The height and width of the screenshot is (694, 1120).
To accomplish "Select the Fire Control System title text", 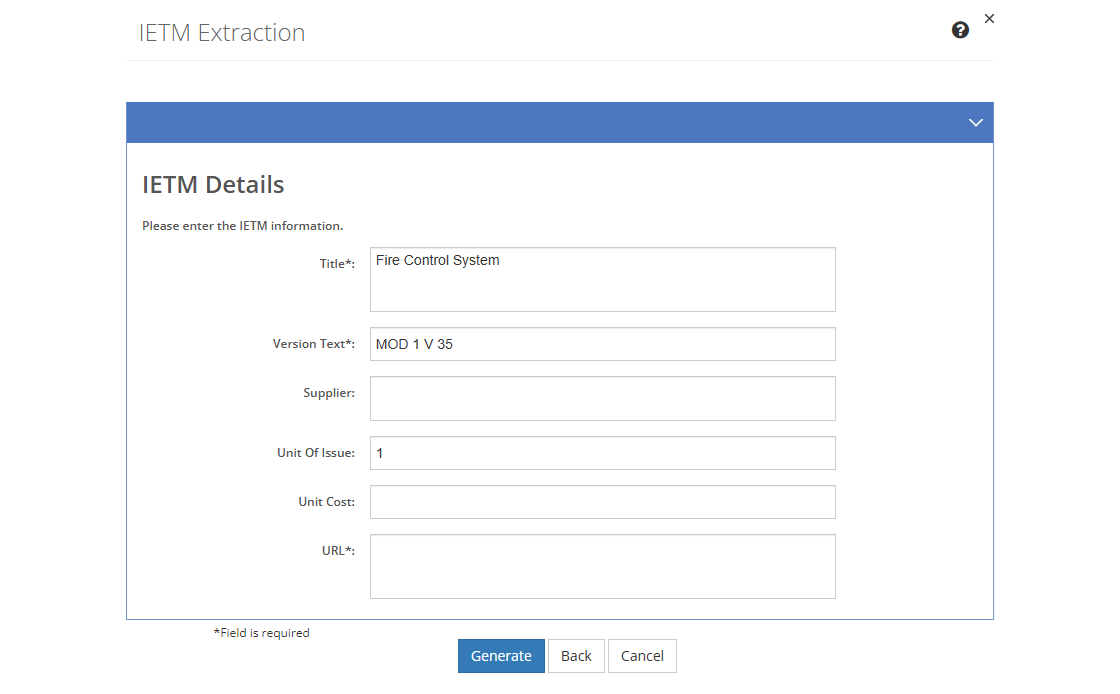I will 436,260.
